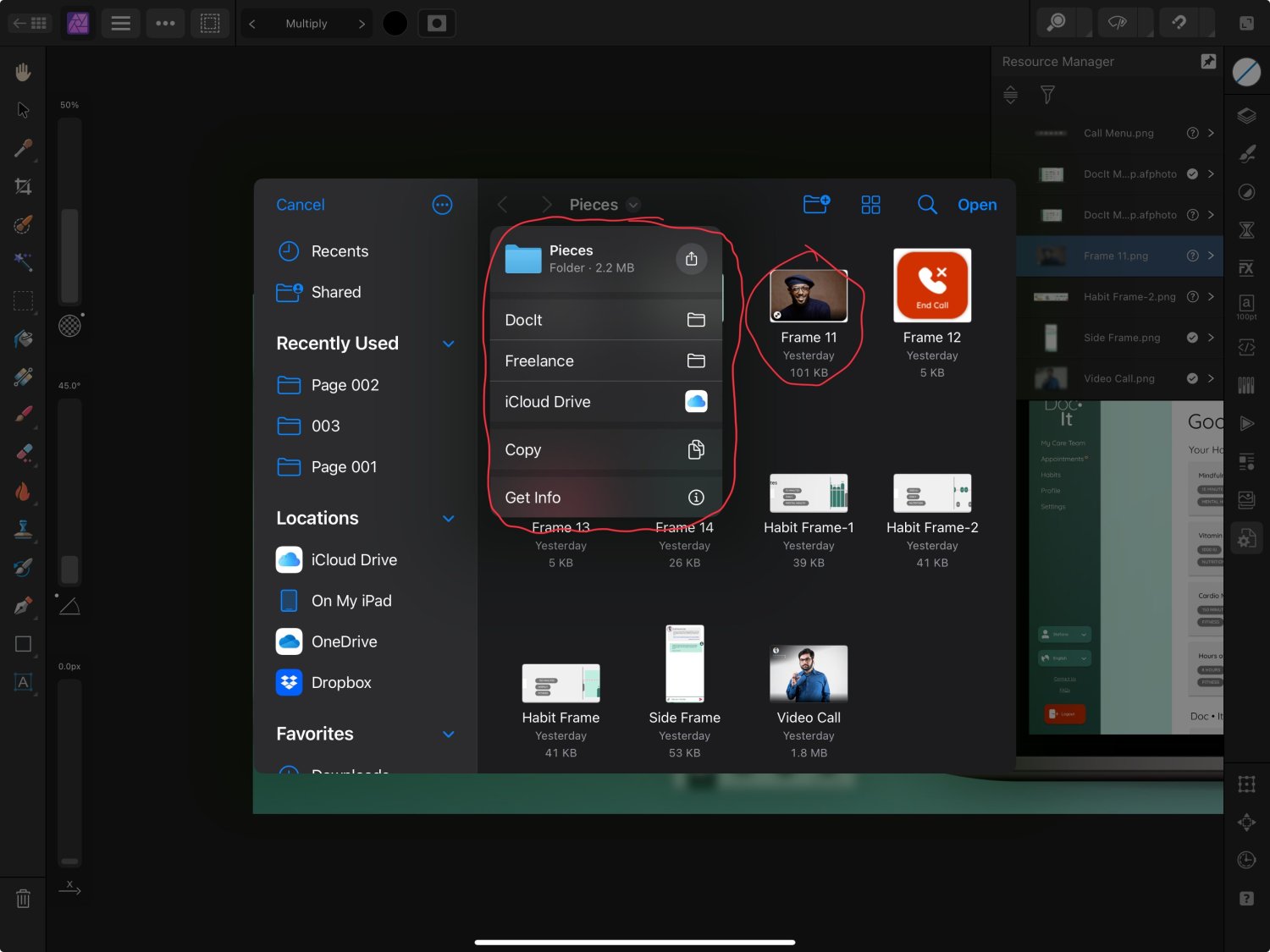Open the more options ellipsis beside Cancel

(442, 205)
